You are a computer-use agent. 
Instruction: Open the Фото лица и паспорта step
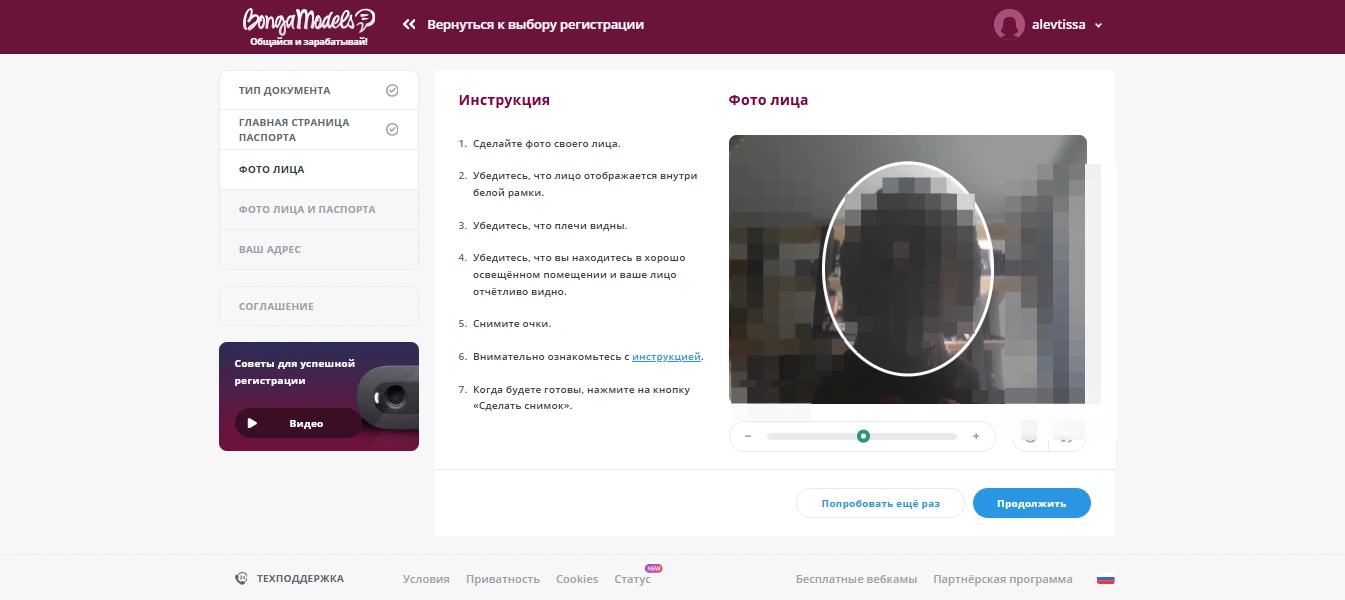(307, 210)
